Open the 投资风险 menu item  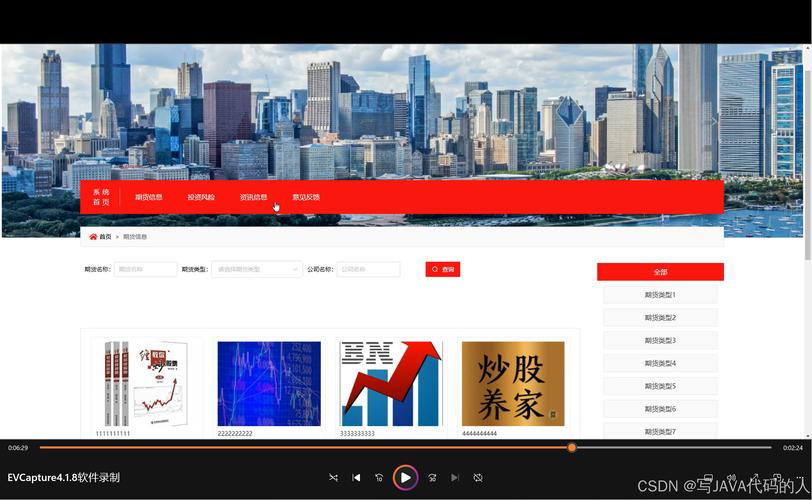click(201, 197)
